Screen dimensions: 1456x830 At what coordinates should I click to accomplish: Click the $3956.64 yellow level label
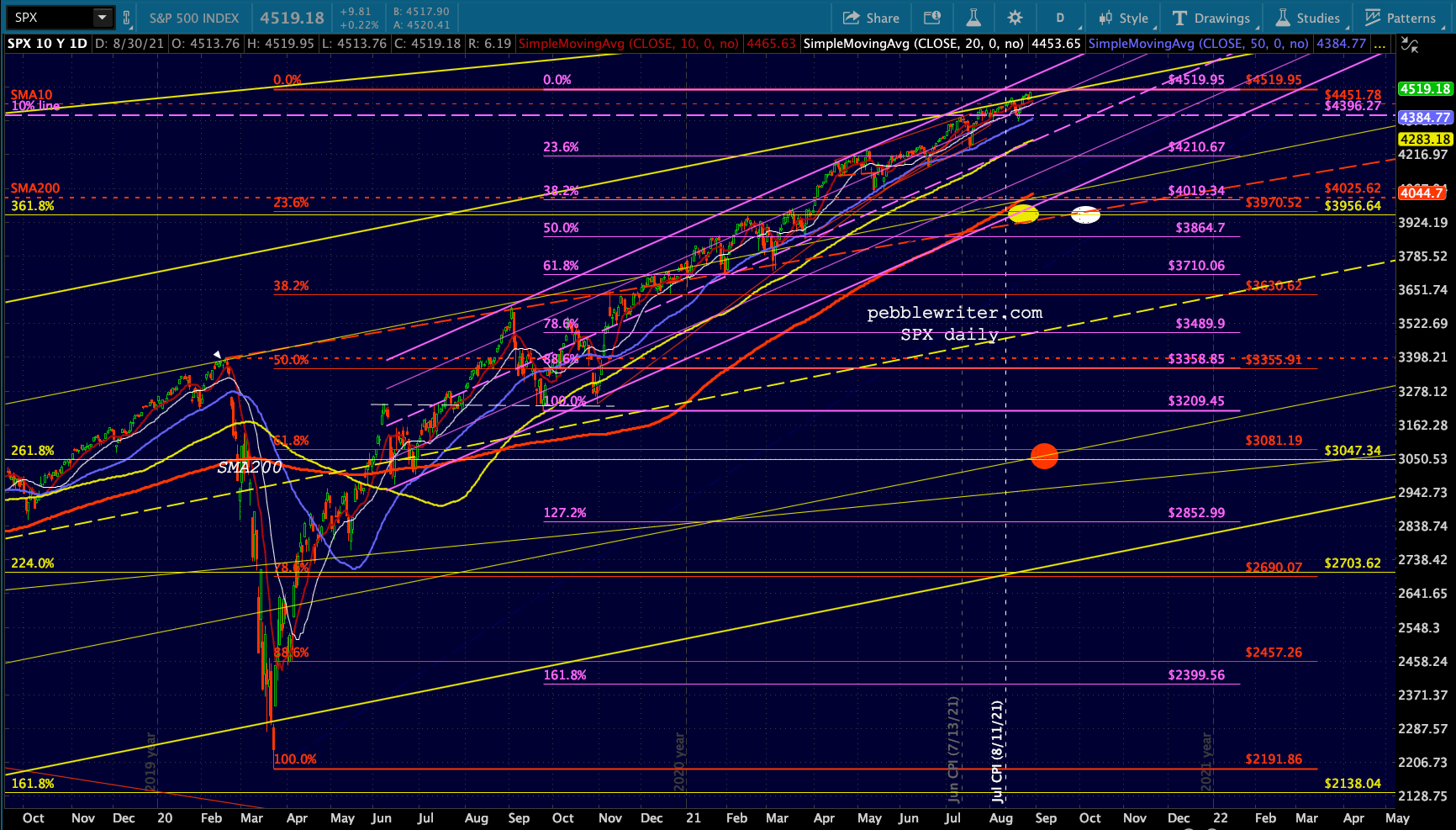[x=1353, y=205]
